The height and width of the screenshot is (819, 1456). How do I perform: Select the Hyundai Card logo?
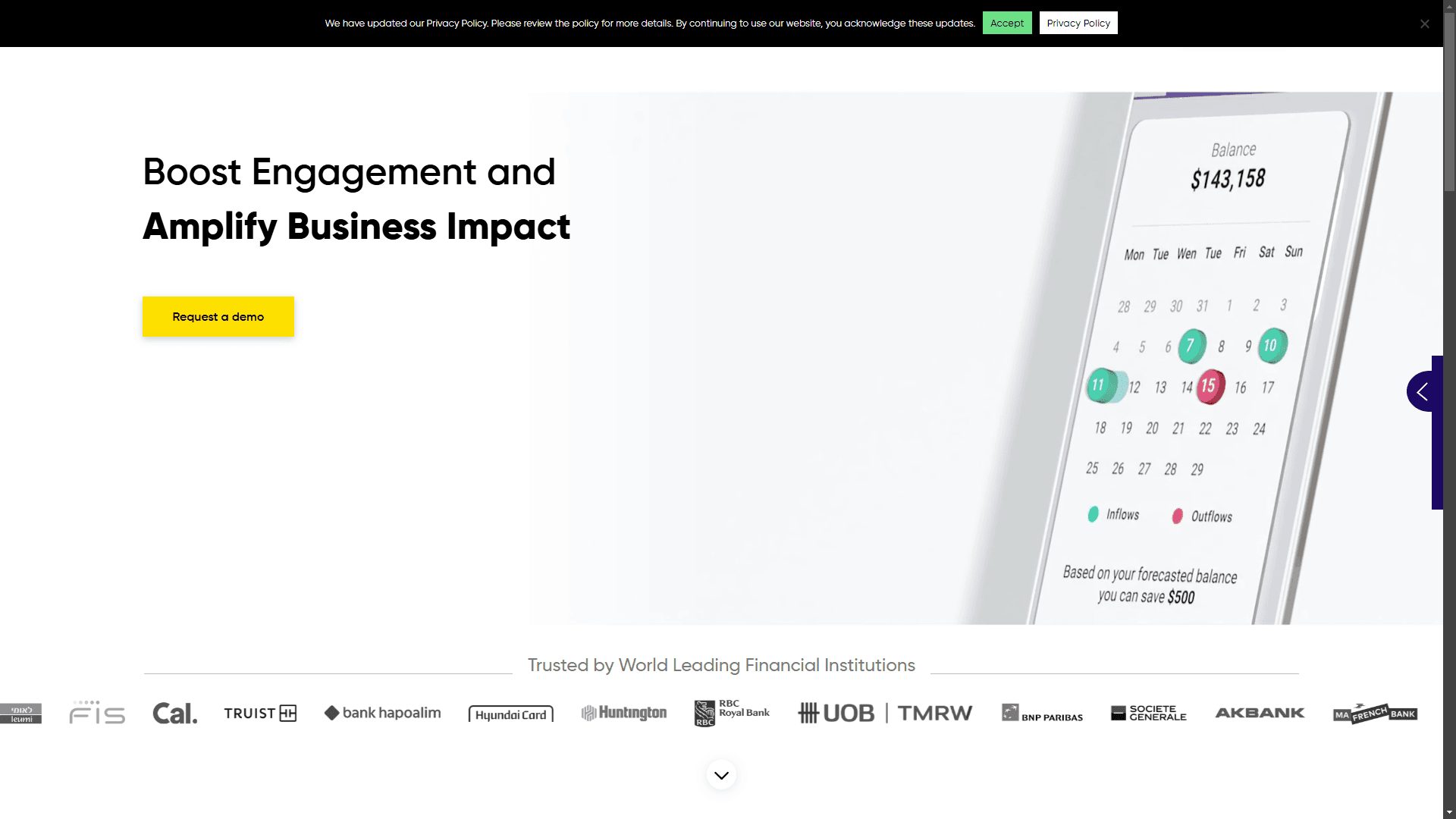[510, 714]
